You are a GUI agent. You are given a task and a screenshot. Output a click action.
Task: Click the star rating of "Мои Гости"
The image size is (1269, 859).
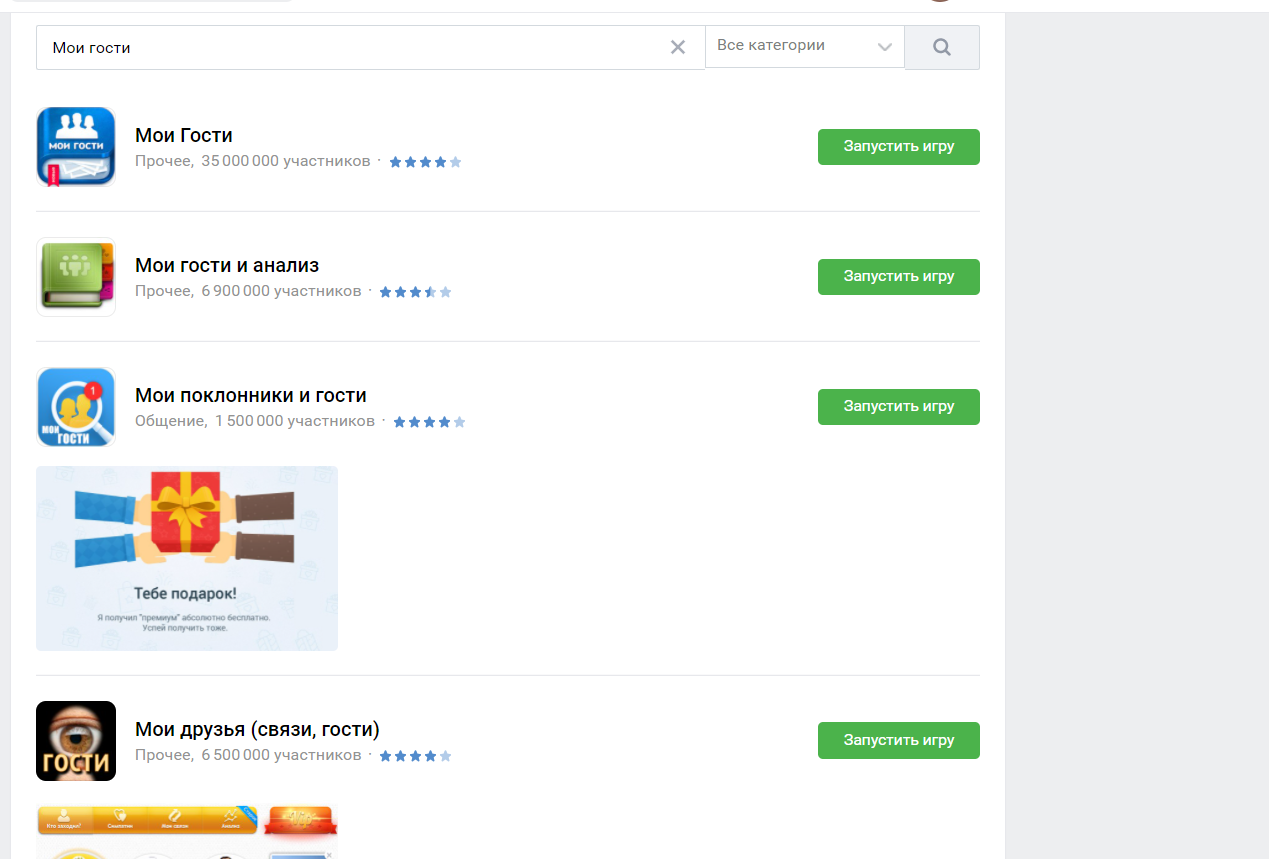(x=425, y=162)
